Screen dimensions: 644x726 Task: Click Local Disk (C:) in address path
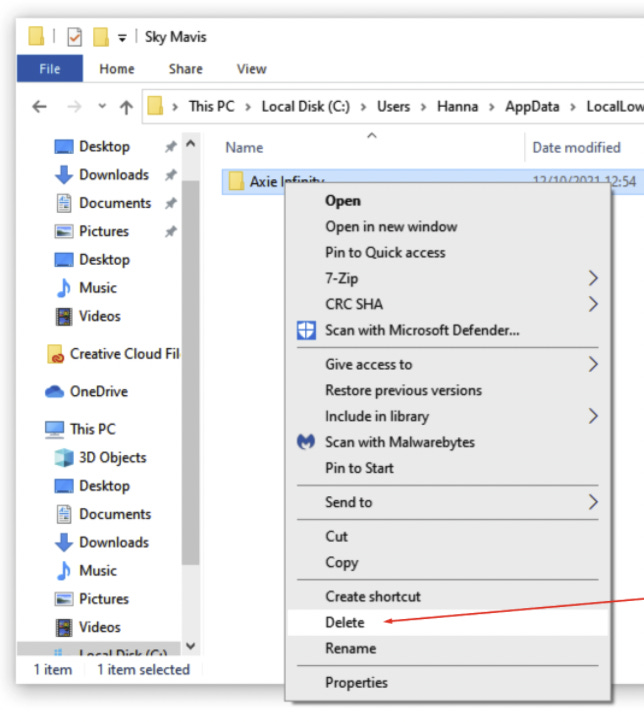[306, 106]
